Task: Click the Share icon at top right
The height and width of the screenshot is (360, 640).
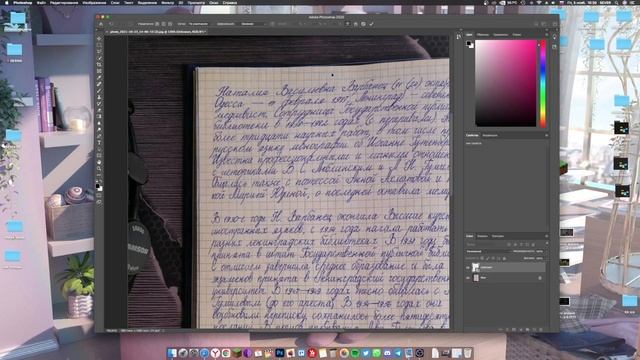Action: (554, 24)
